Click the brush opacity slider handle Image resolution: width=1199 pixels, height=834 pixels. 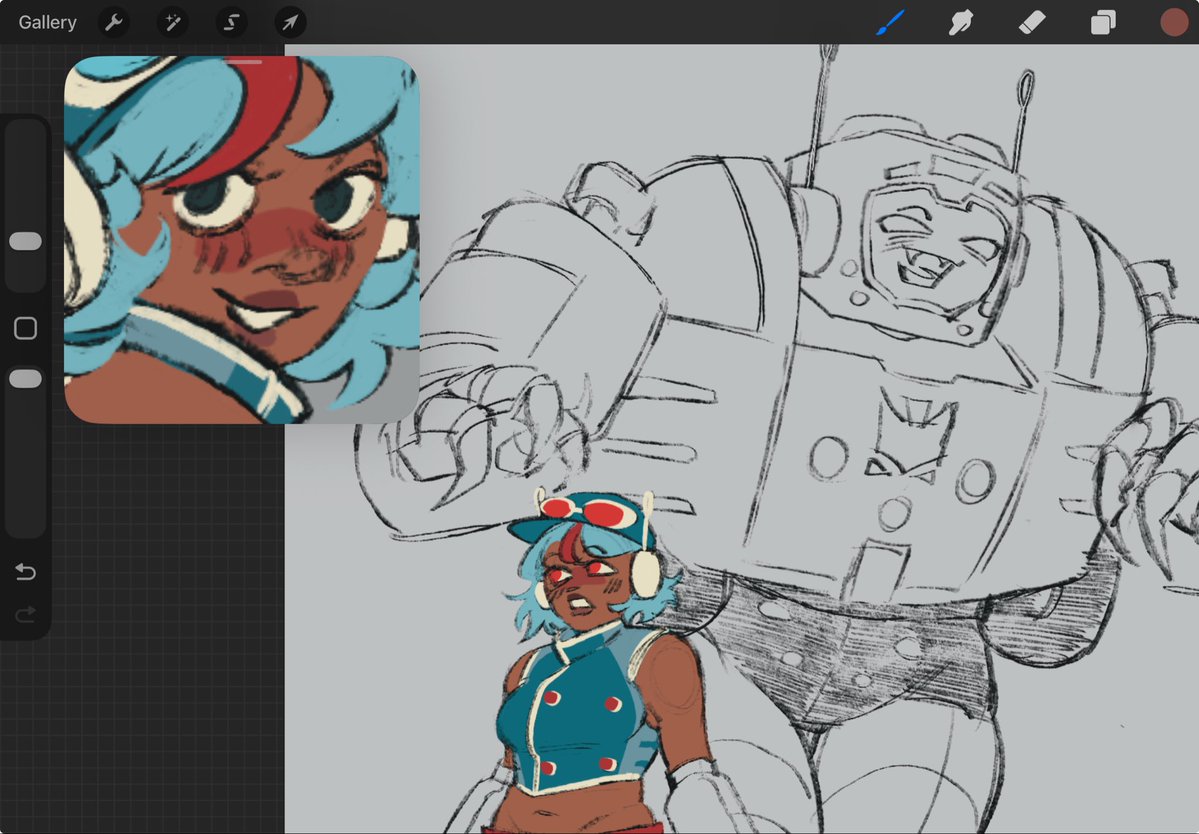point(25,379)
